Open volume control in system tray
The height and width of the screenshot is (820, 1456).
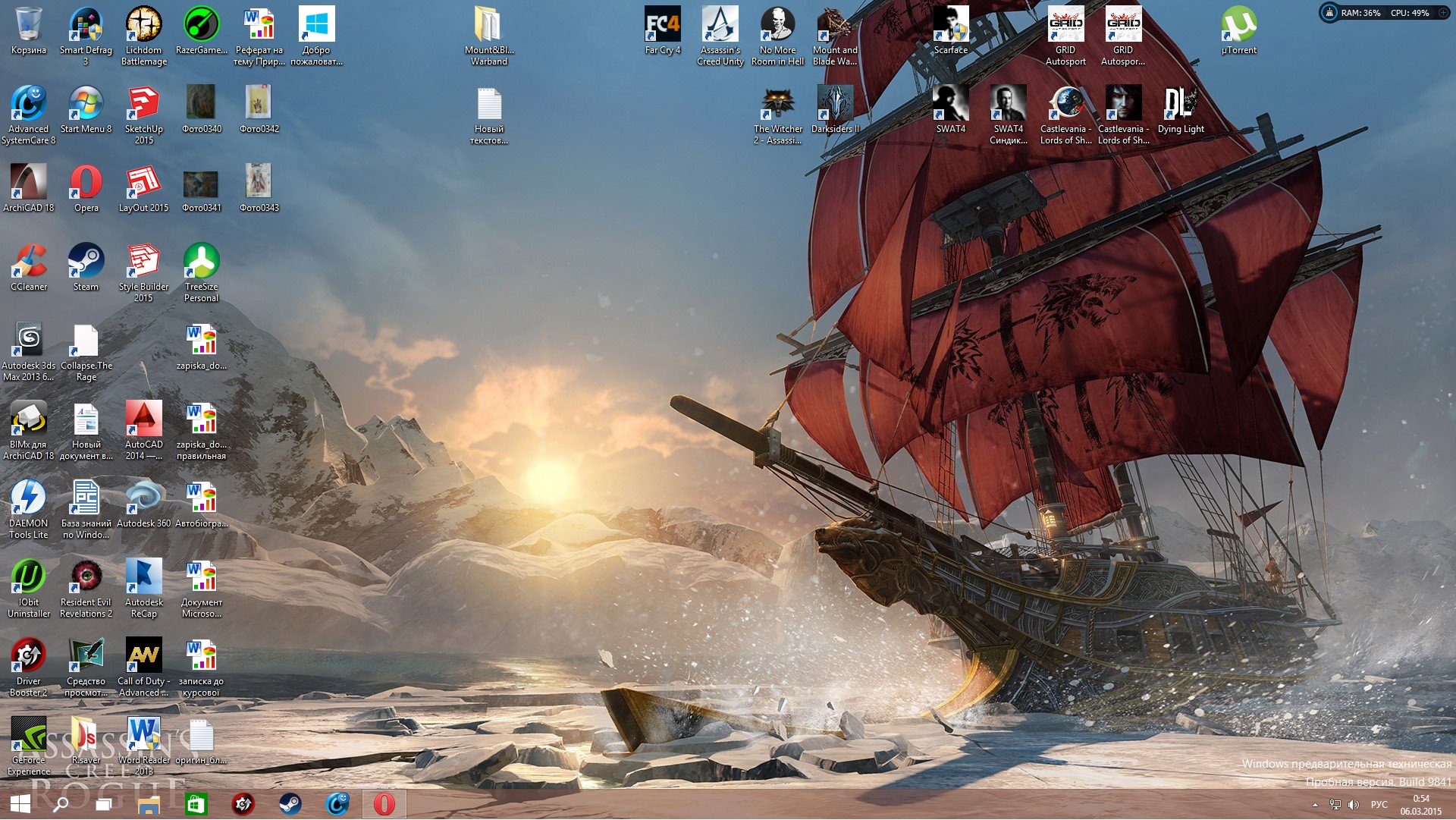pos(1354,805)
